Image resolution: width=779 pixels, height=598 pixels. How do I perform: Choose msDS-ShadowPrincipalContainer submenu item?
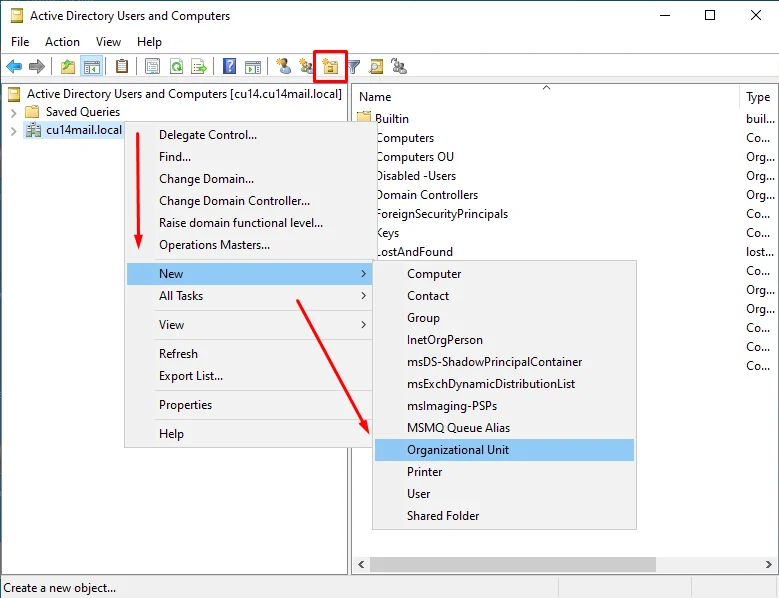pos(504,362)
